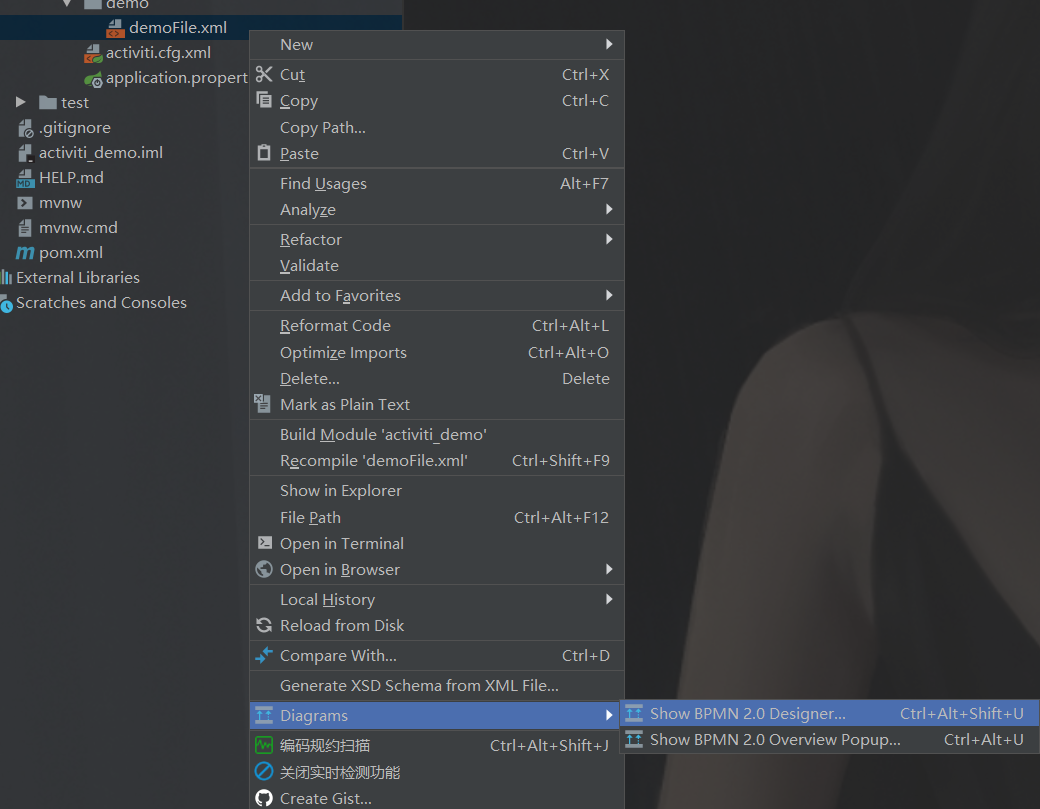Open the New submenu arrow
This screenshot has width=1040, height=809.
(x=609, y=44)
